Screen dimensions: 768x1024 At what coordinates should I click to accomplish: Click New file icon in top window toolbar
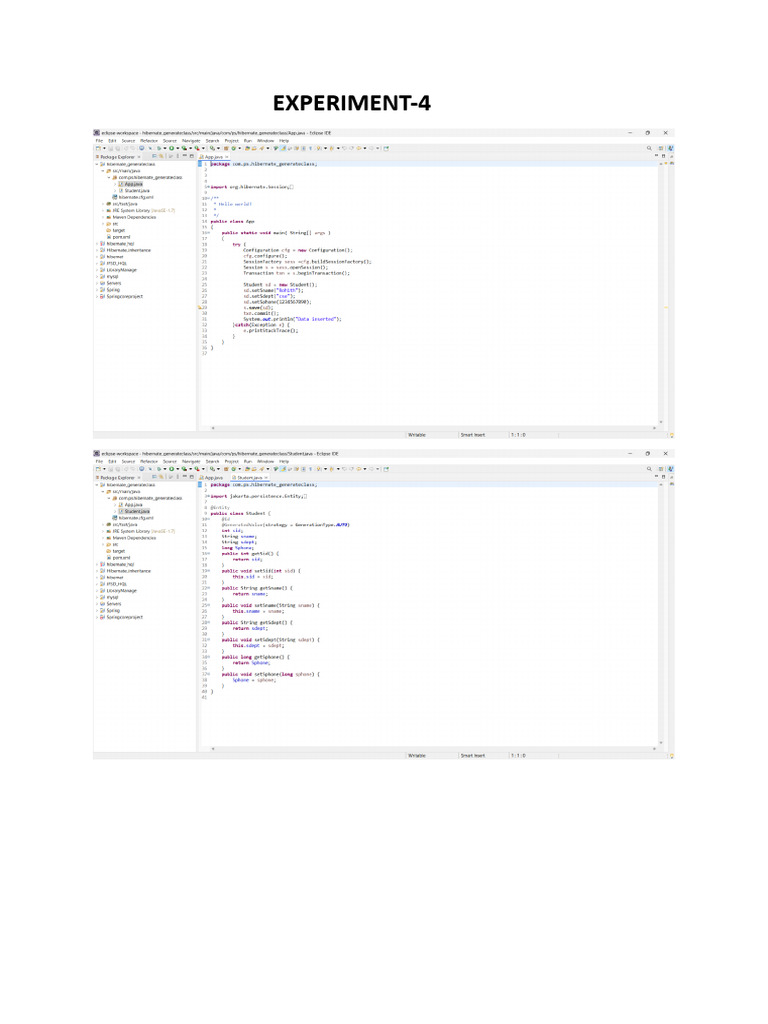coord(99,148)
